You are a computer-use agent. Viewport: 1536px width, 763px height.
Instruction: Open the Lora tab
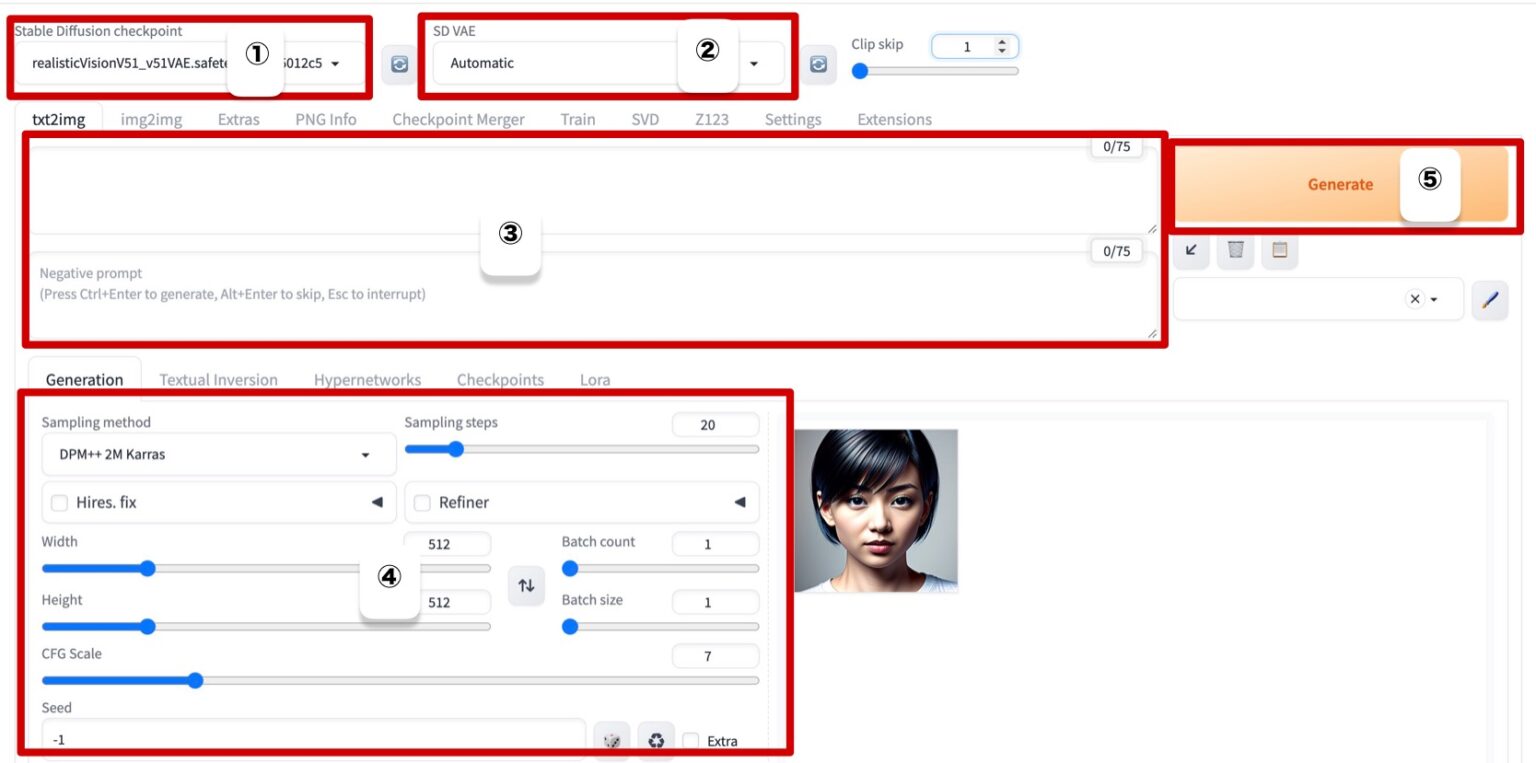[x=594, y=380]
